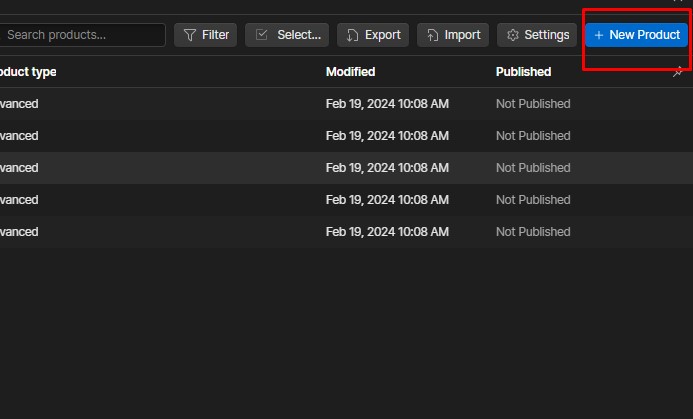Click third row's Not Published status

533,168
